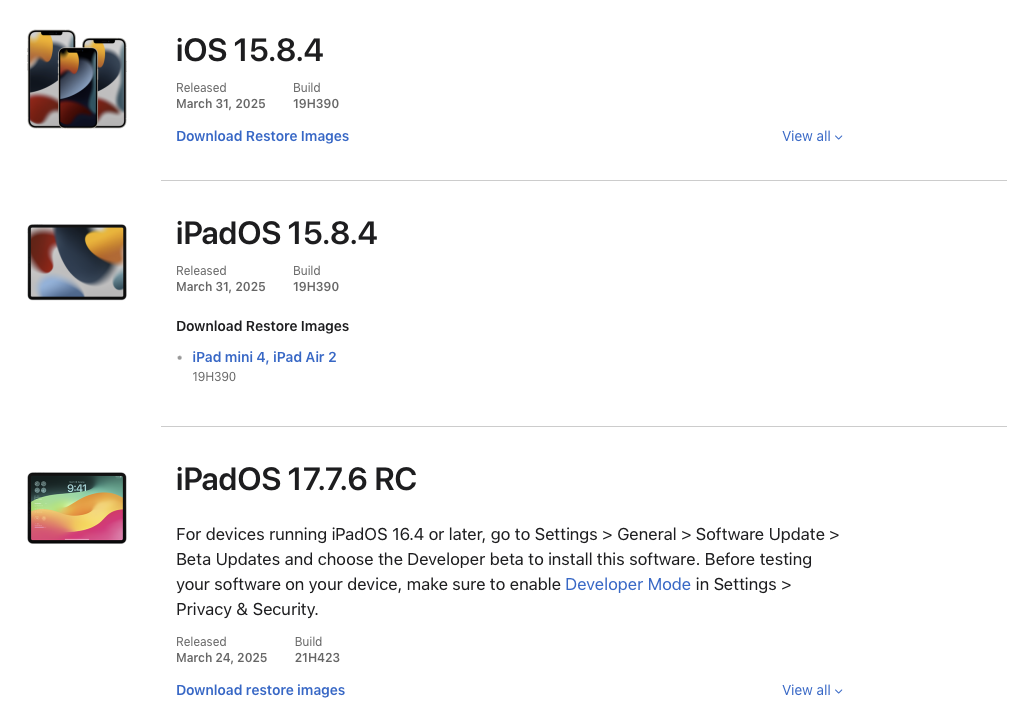Open the Developer Mode link
Image resolution: width=1022 pixels, height=726 pixels.
627,584
